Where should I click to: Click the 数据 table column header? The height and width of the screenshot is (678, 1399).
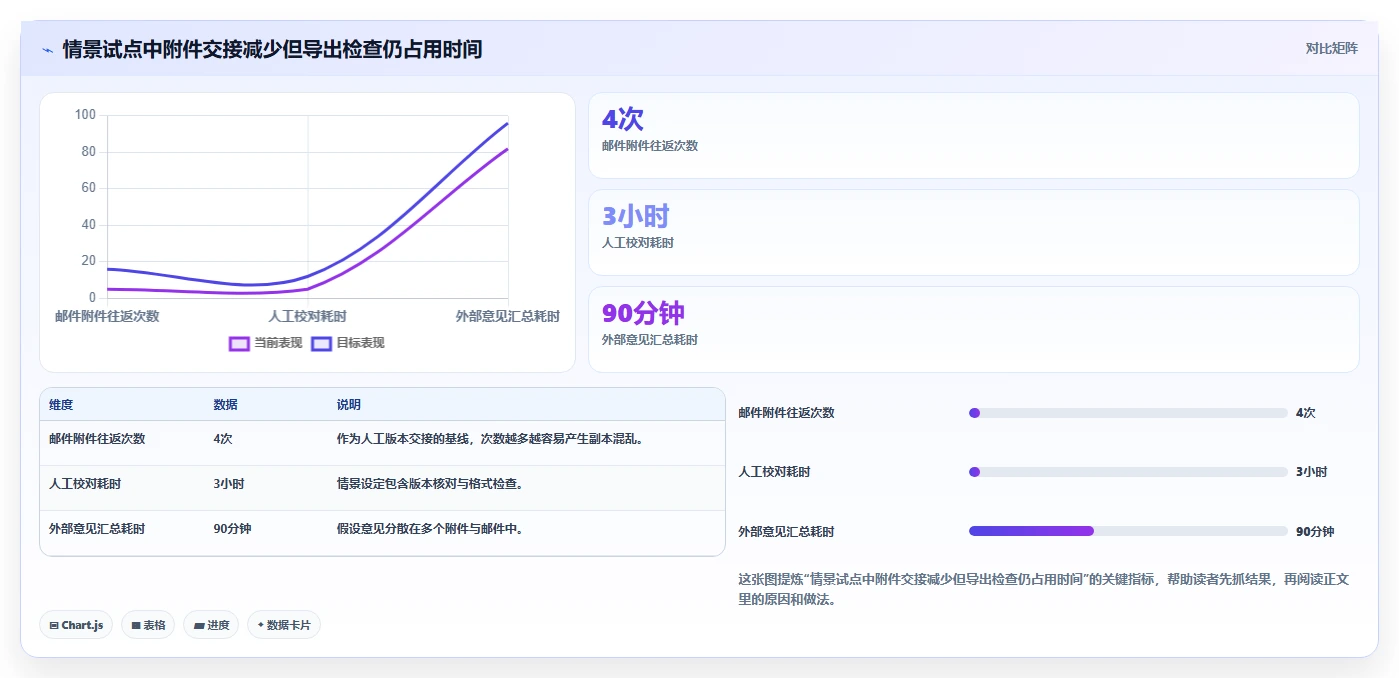click(x=225, y=405)
